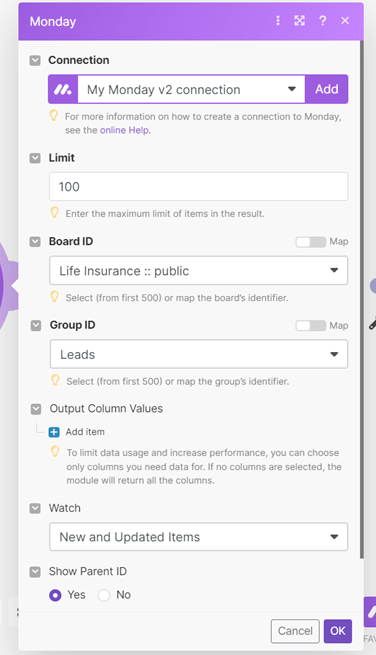Close the Monday dialog with X
Image resolution: width=376 pixels, height=655 pixels.
(x=345, y=20)
